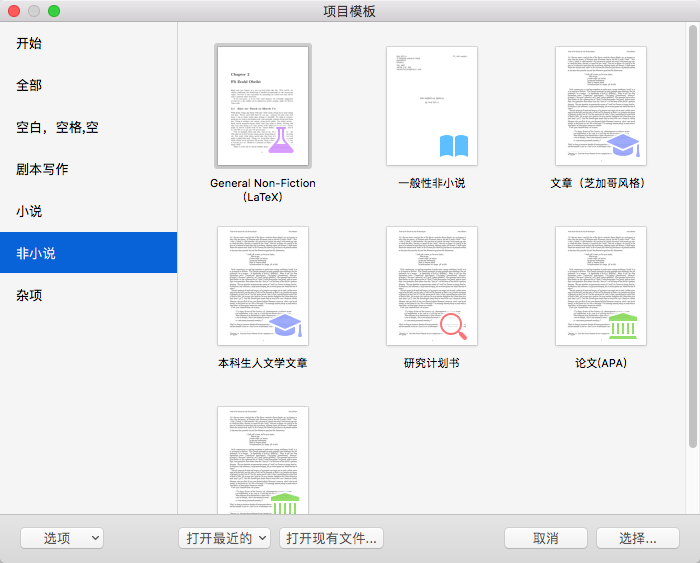
Task: Click the green zoom window button
Action: [54, 11]
